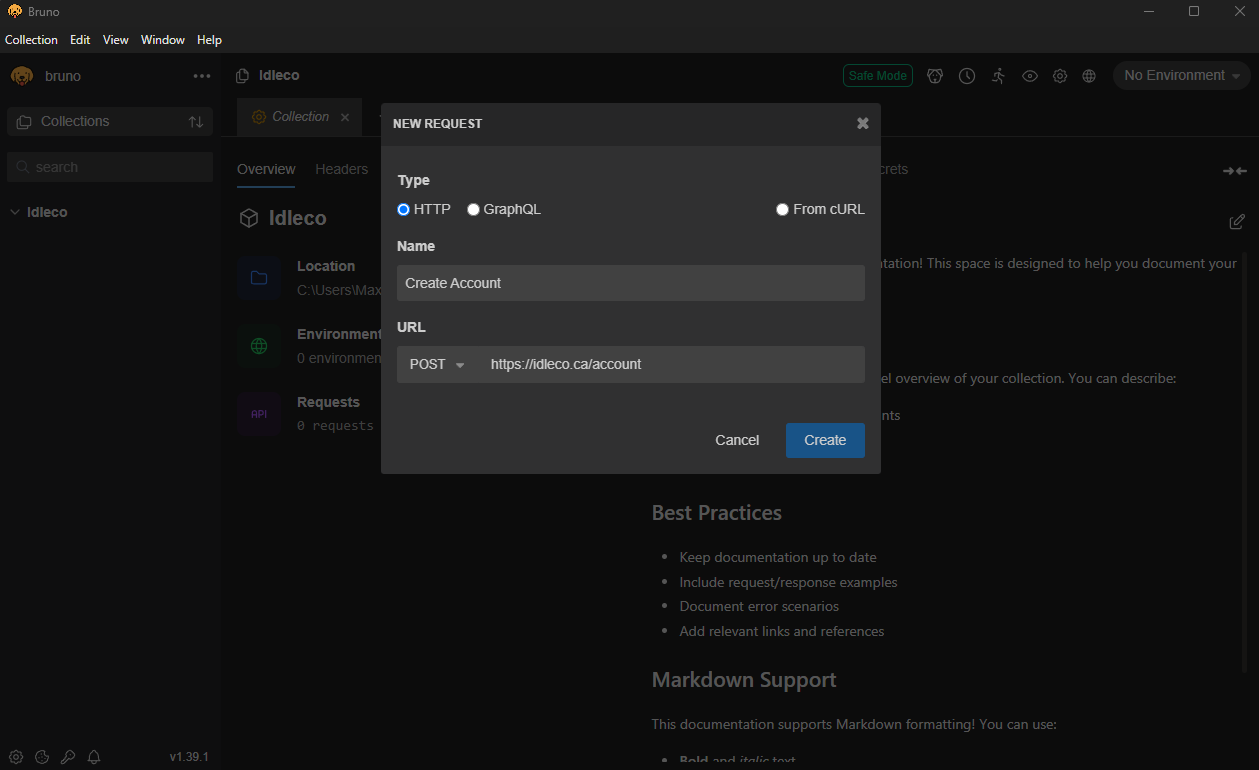This screenshot has width=1259, height=770.
Task: Open the Edit menu
Action: pos(80,40)
